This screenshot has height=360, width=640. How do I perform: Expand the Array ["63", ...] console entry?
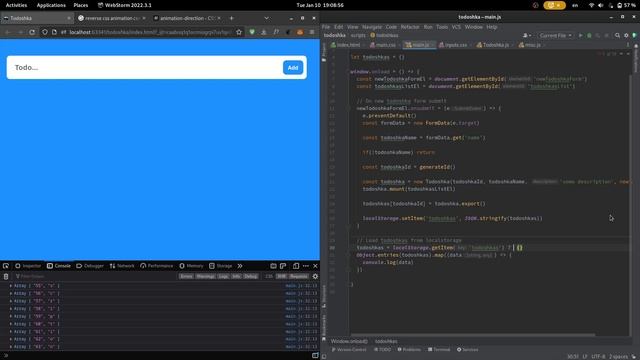(11, 347)
